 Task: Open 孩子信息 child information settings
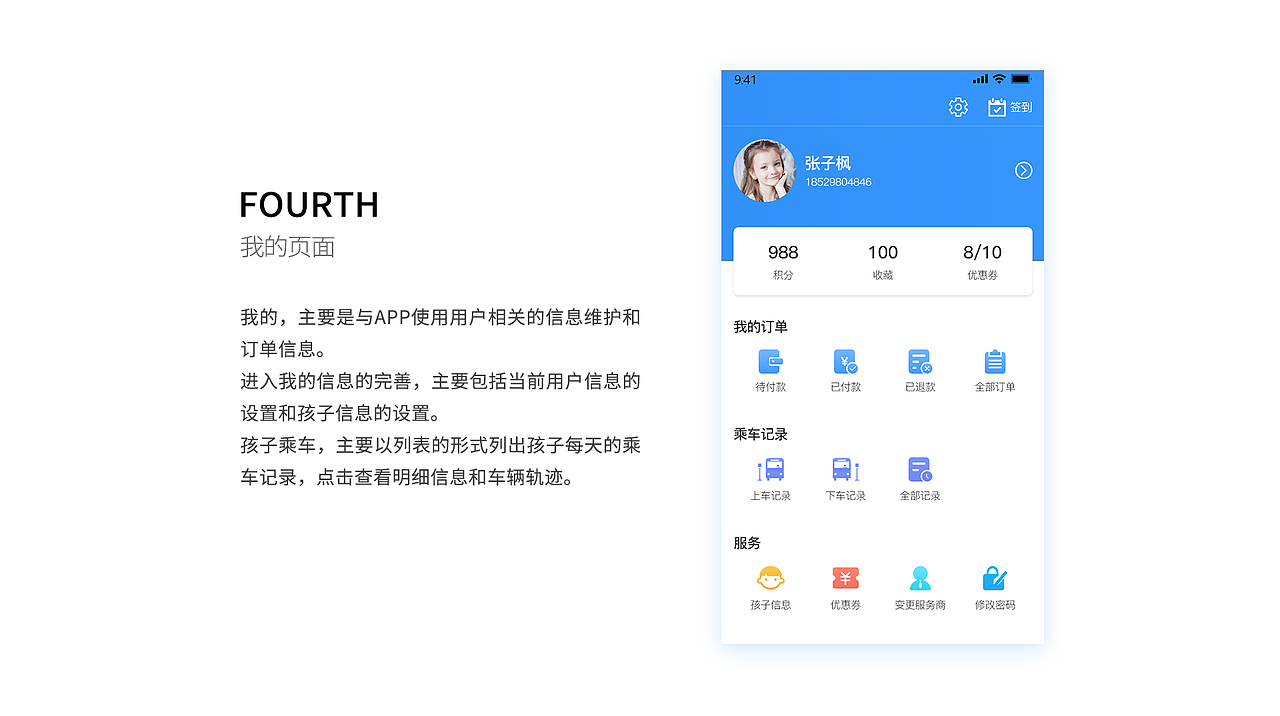pyautogui.click(x=770, y=578)
